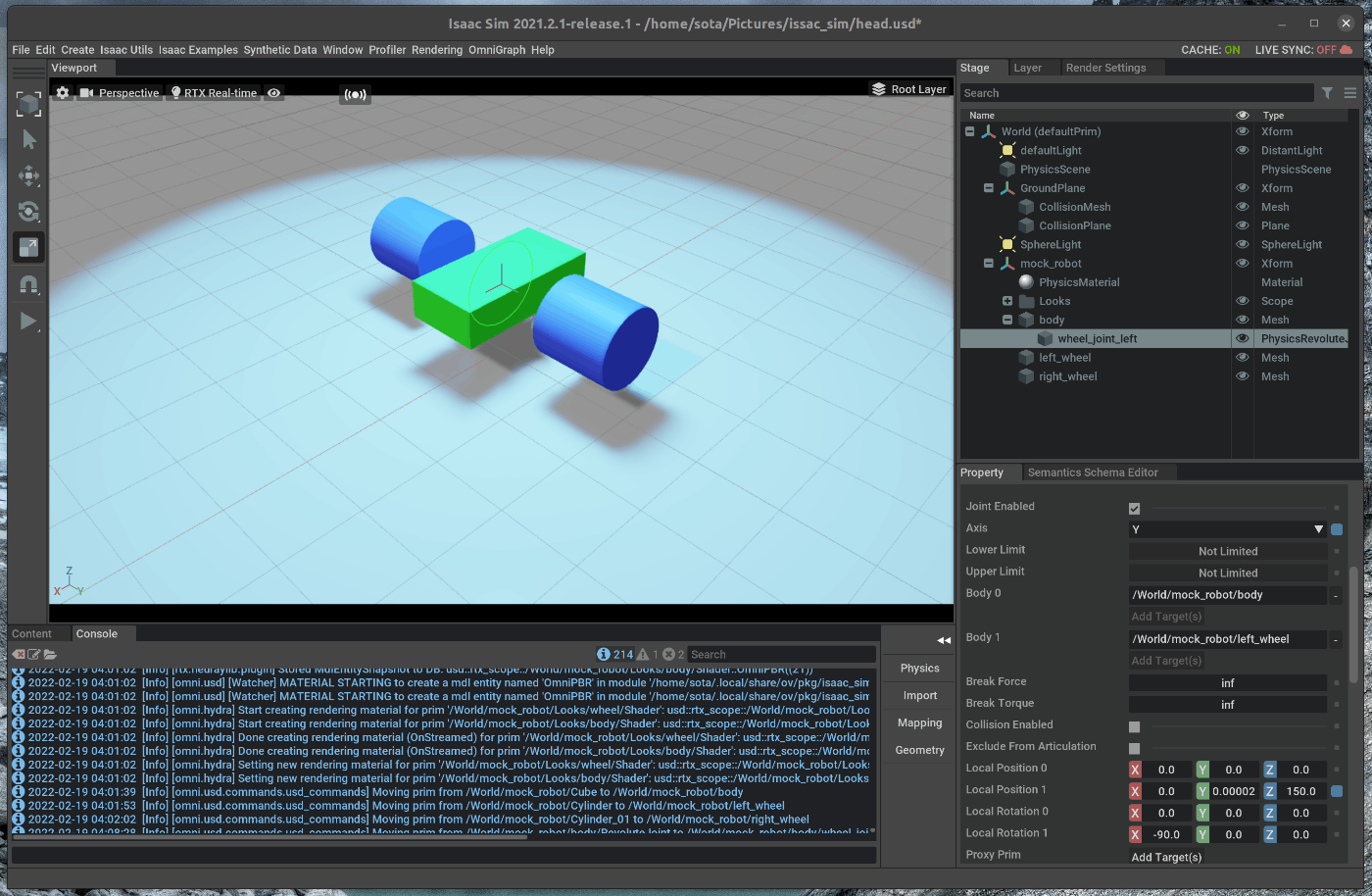Open console log folder icon
The image size is (1372, 896).
point(50,654)
